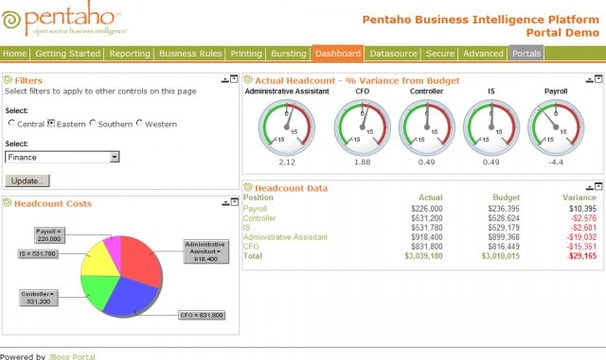
Task: Open the Dashboard tab
Action: [338, 53]
